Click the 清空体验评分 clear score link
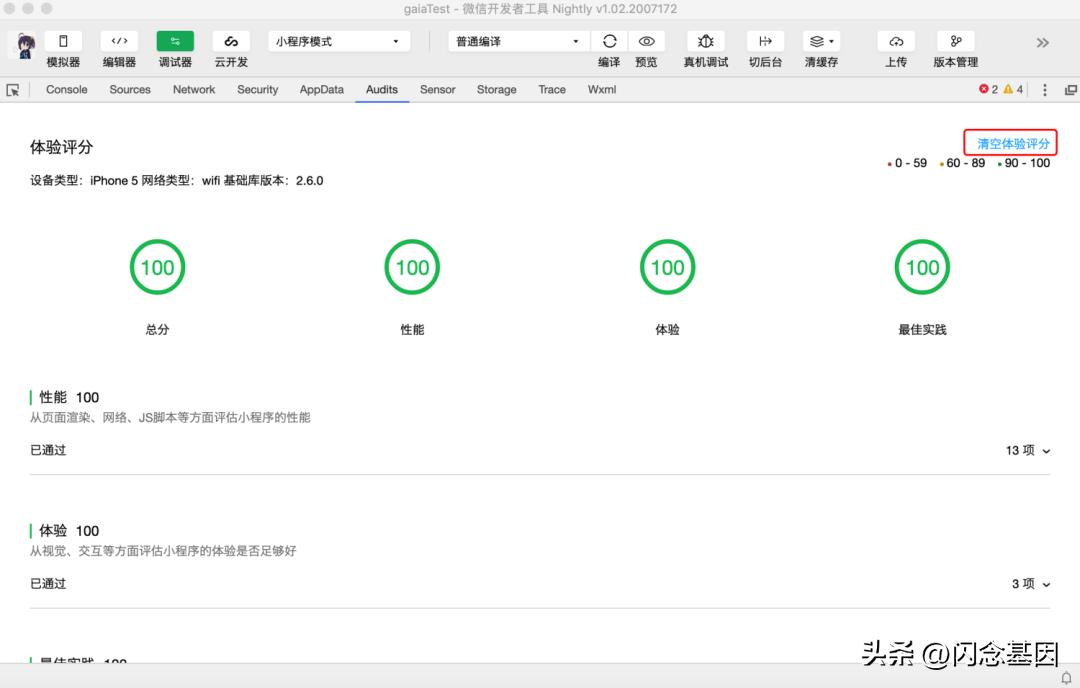 click(1010, 142)
